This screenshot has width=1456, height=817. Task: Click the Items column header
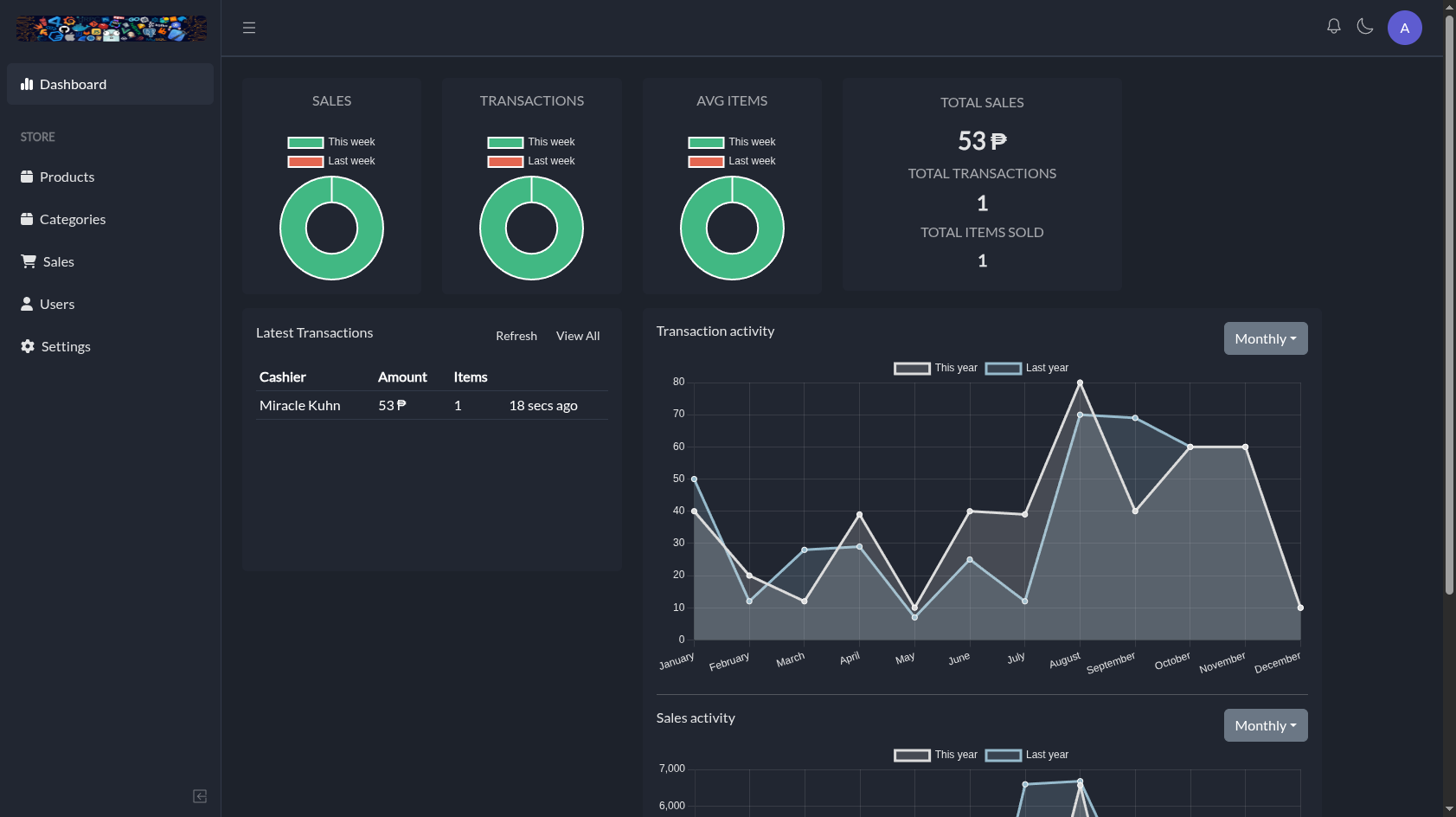coord(471,377)
